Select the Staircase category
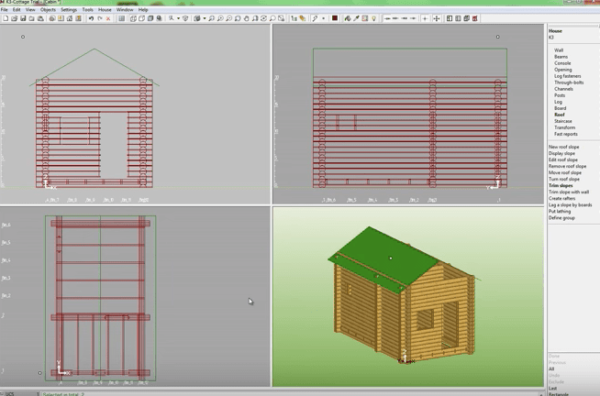 [563, 121]
